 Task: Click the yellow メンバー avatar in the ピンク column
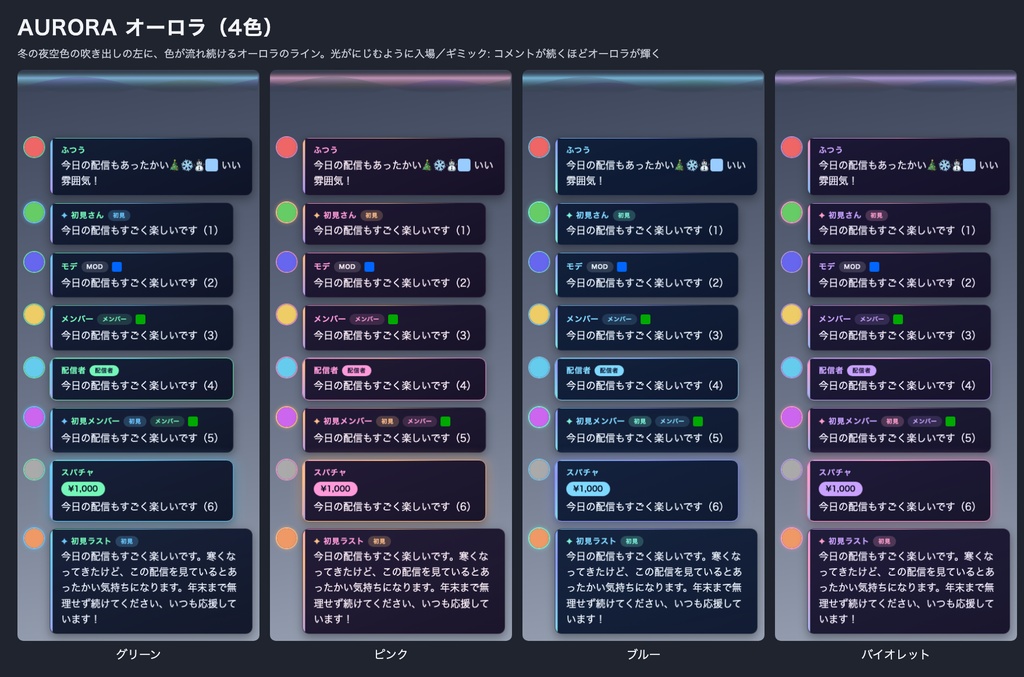(287, 314)
